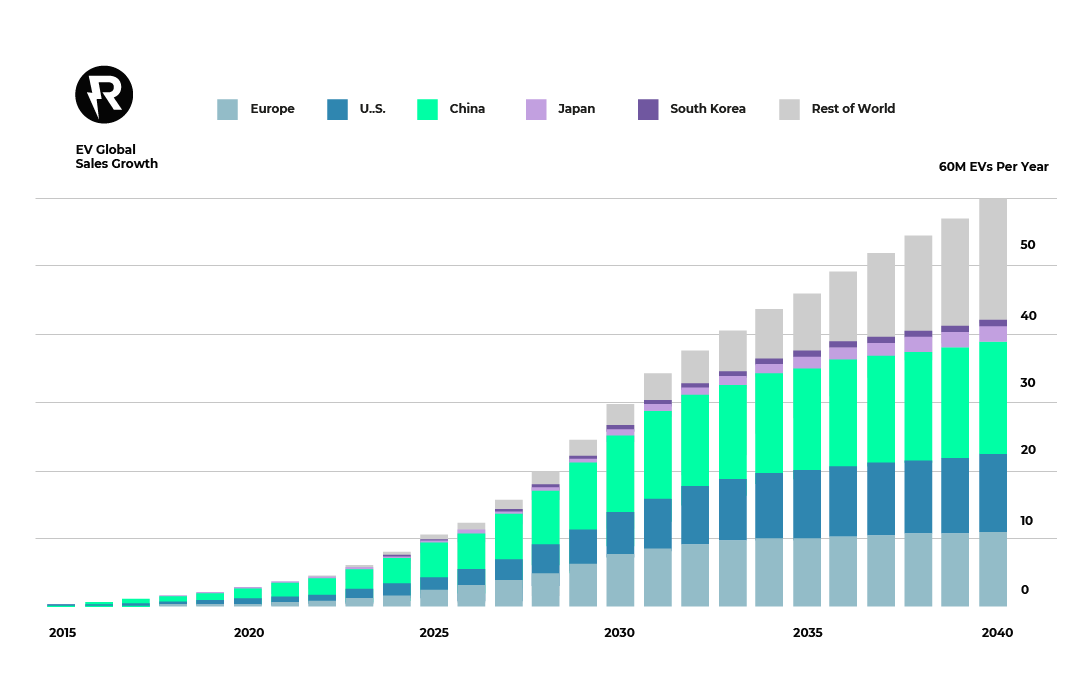Click the 'EV Global Sales Growth' title
1080x686 pixels.
(x=116, y=156)
